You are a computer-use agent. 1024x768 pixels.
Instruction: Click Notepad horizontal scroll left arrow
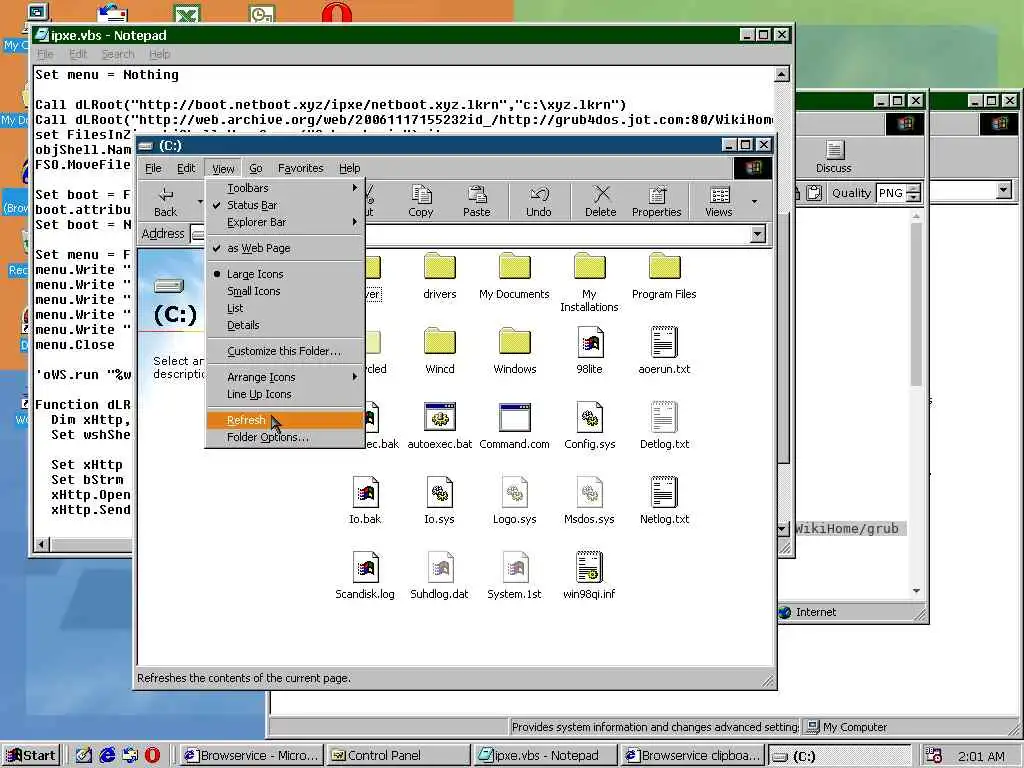[42, 544]
